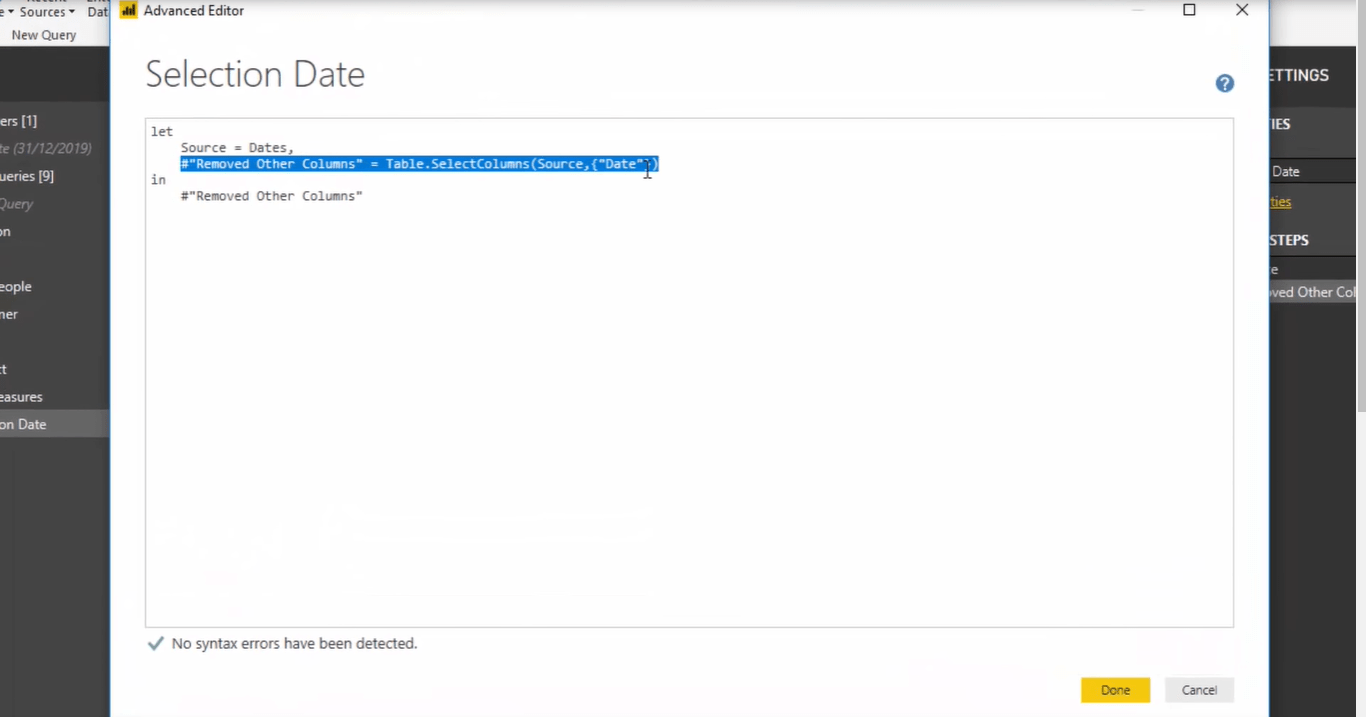The width and height of the screenshot is (1366, 717).
Task: Click the blue help question mark icon
Action: point(1224,83)
